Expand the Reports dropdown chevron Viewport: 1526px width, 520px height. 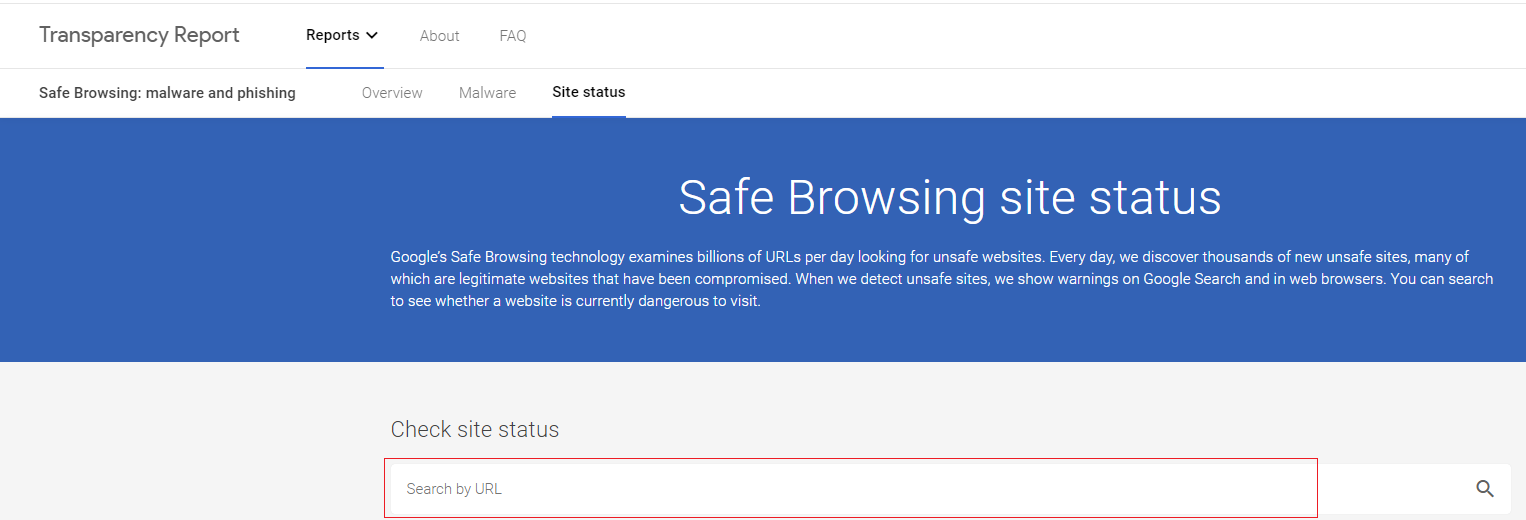tap(372, 35)
